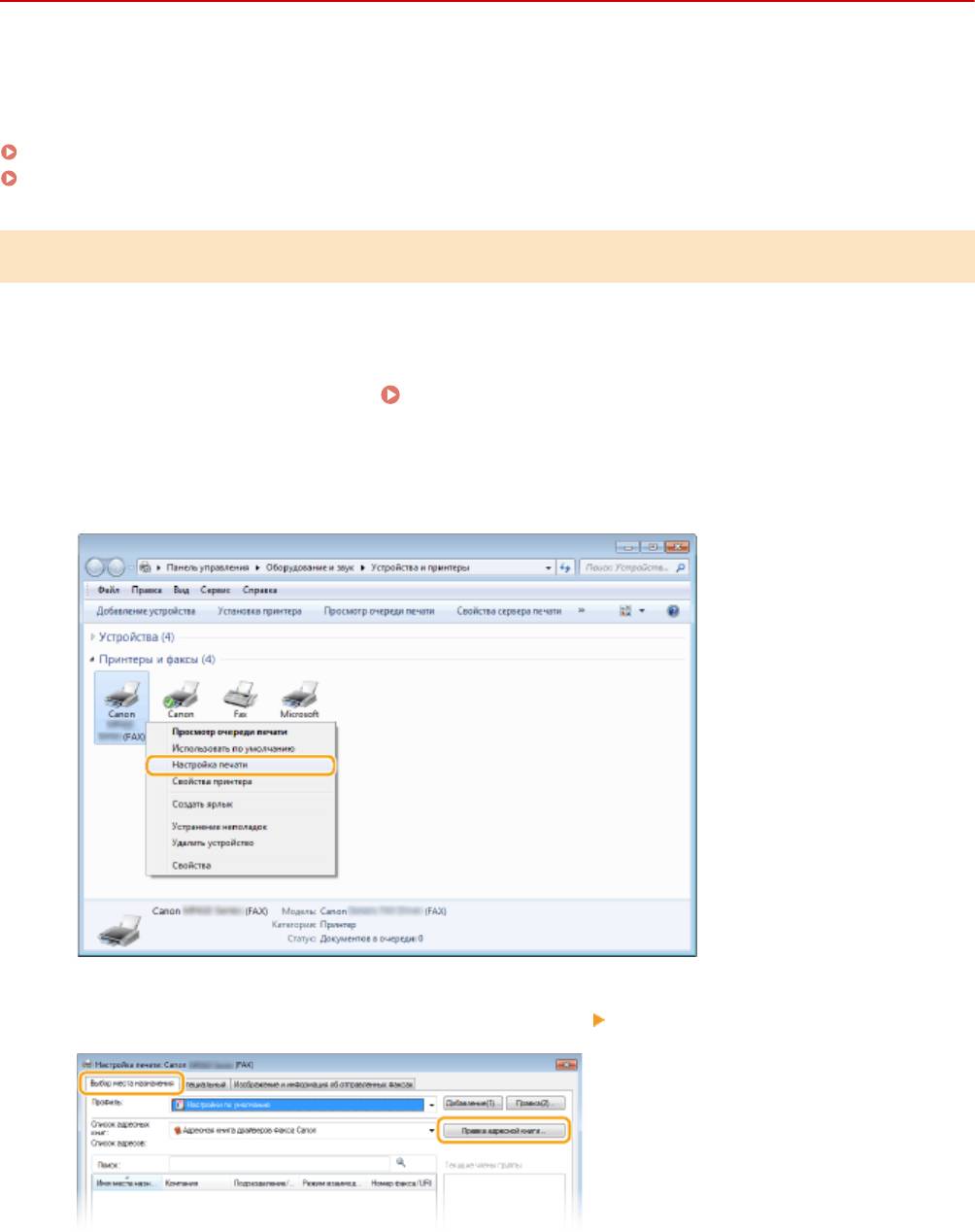The width and height of the screenshot is (975, 1232).
Task: Open the address book list dropdown
Action: 432,1131
